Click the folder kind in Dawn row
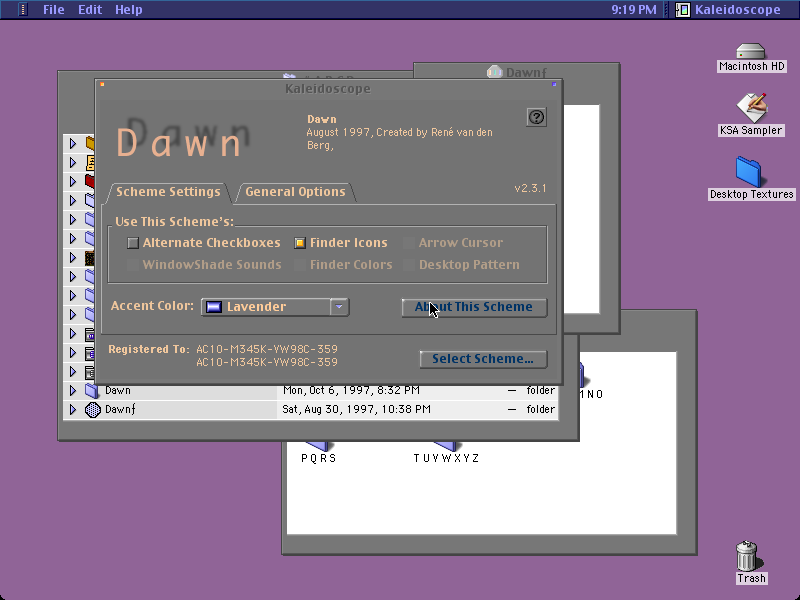The height and width of the screenshot is (600, 800). (540, 391)
